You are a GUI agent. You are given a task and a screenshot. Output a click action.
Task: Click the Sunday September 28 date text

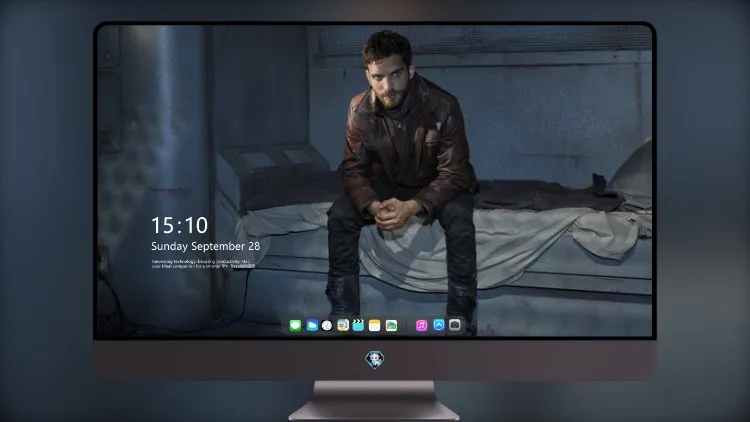point(206,246)
